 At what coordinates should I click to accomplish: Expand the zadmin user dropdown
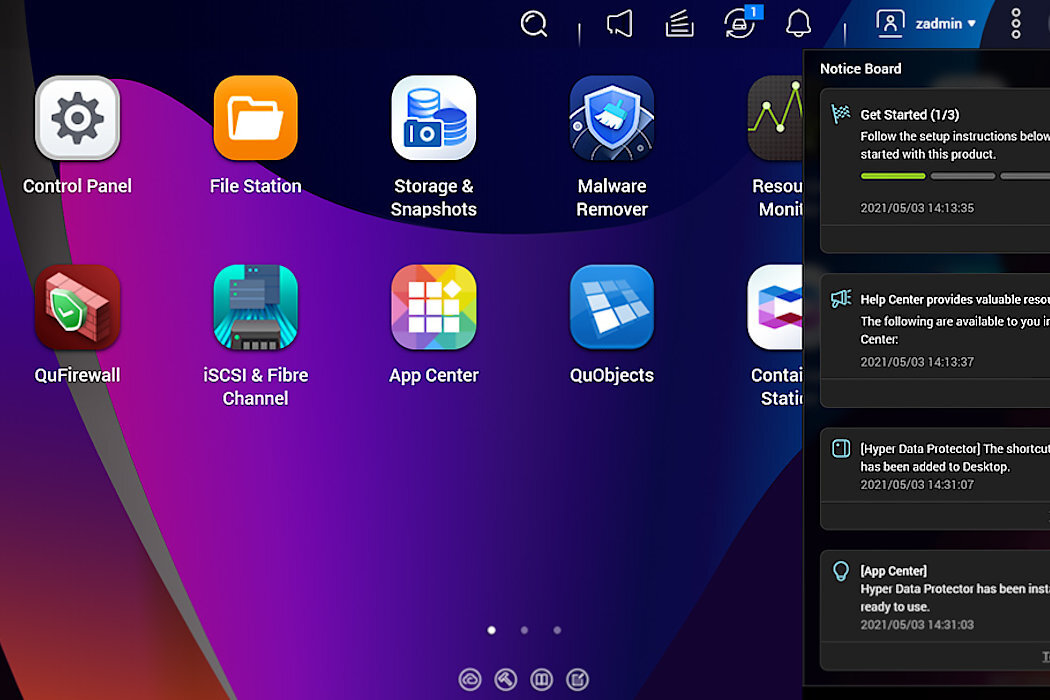coord(946,23)
